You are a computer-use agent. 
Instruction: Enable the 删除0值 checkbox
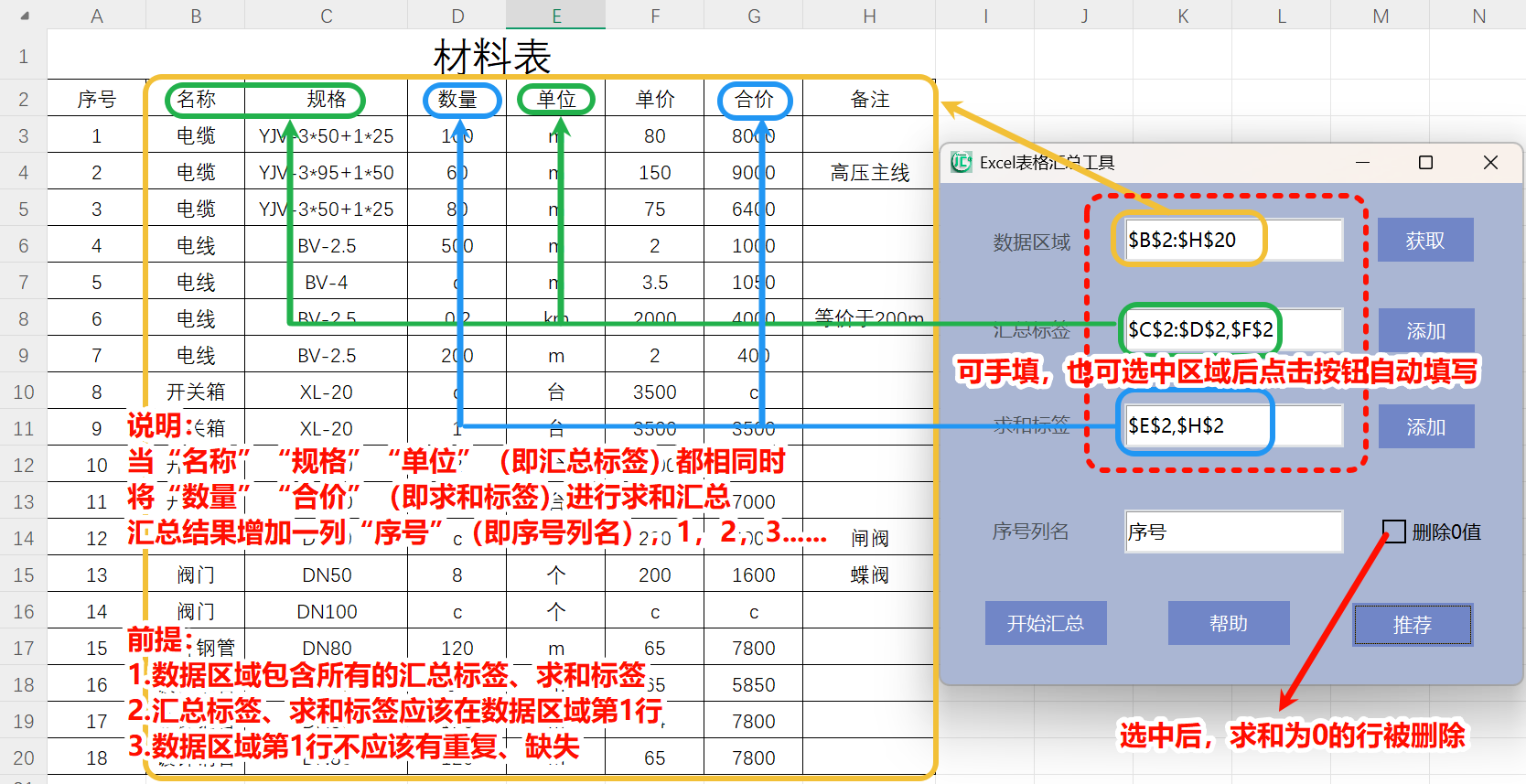coord(1394,532)
